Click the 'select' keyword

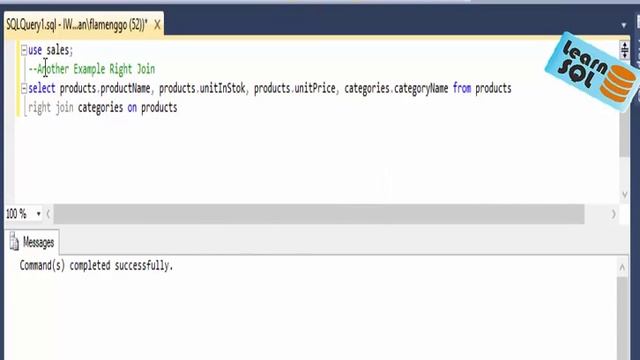pyautogui.click(x=42, y=88)
